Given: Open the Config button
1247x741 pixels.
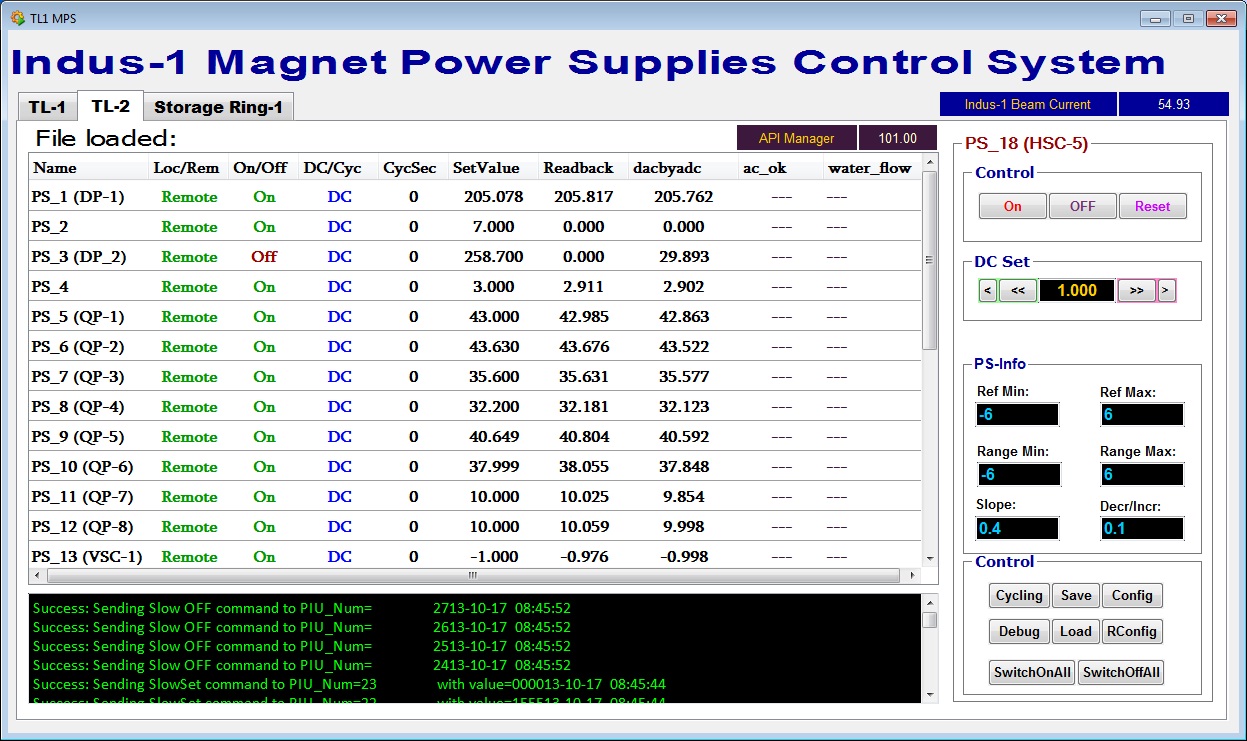Looking at the screenshot, I should tap(1132, 596).
